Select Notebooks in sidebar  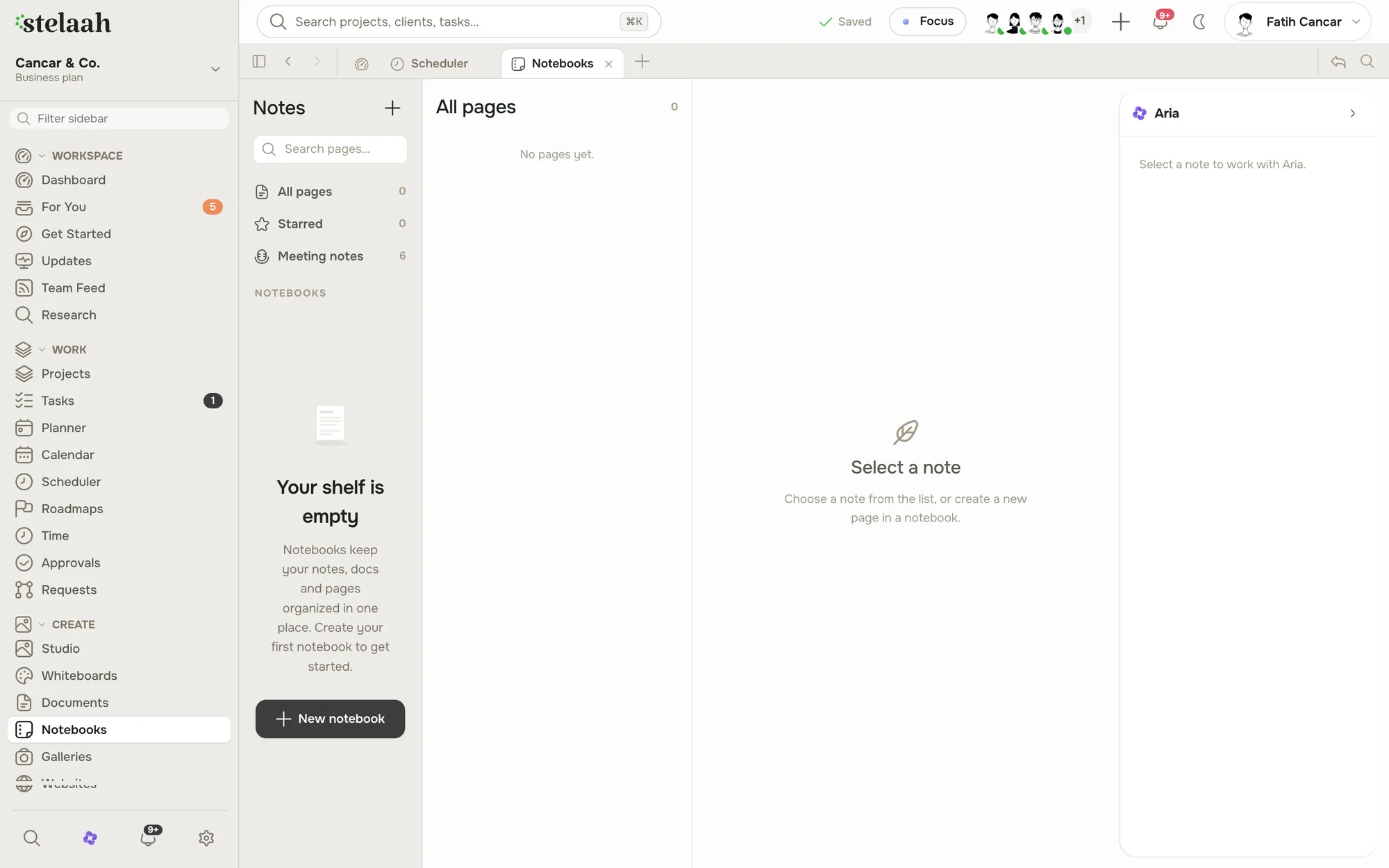119,730
